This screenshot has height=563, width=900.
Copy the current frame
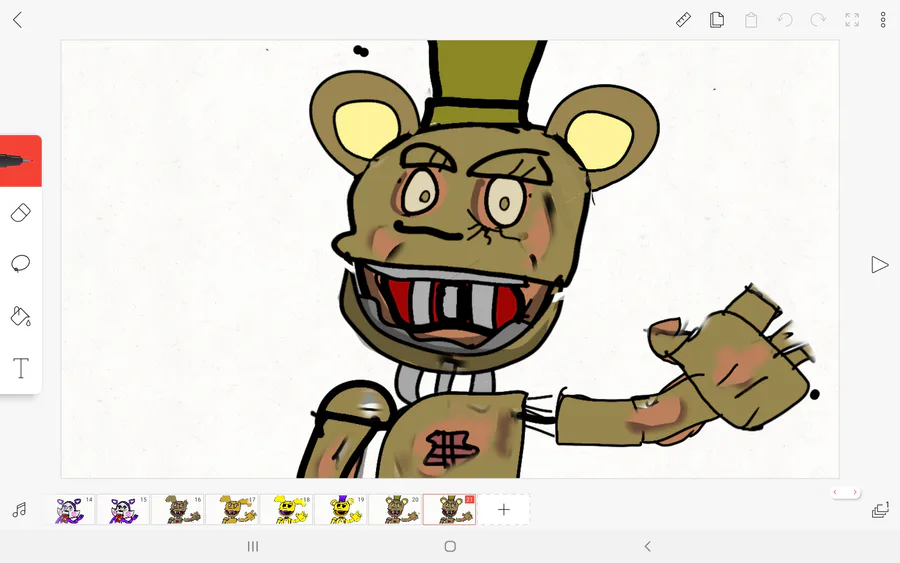pyautogui.click(x=717, y=20)
